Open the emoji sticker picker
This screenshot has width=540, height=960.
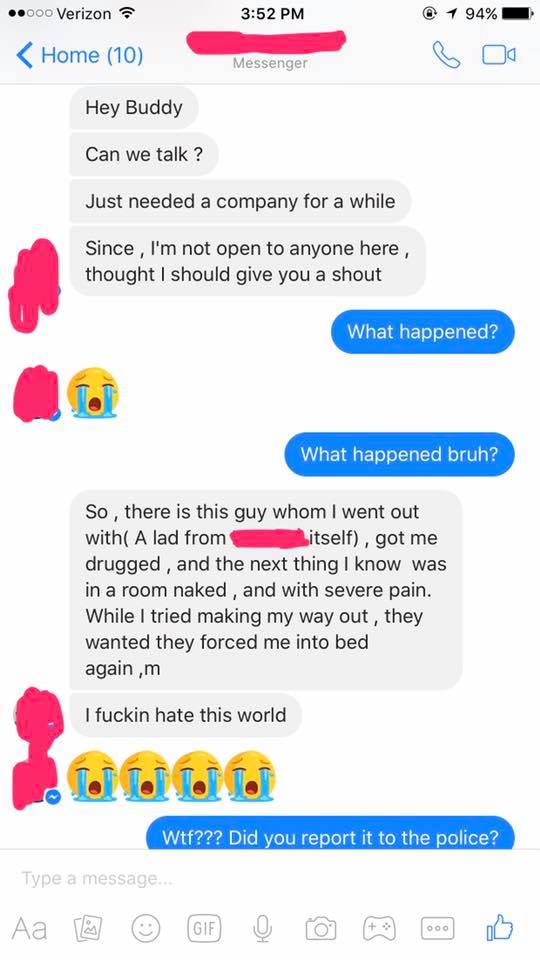point(146,928)
